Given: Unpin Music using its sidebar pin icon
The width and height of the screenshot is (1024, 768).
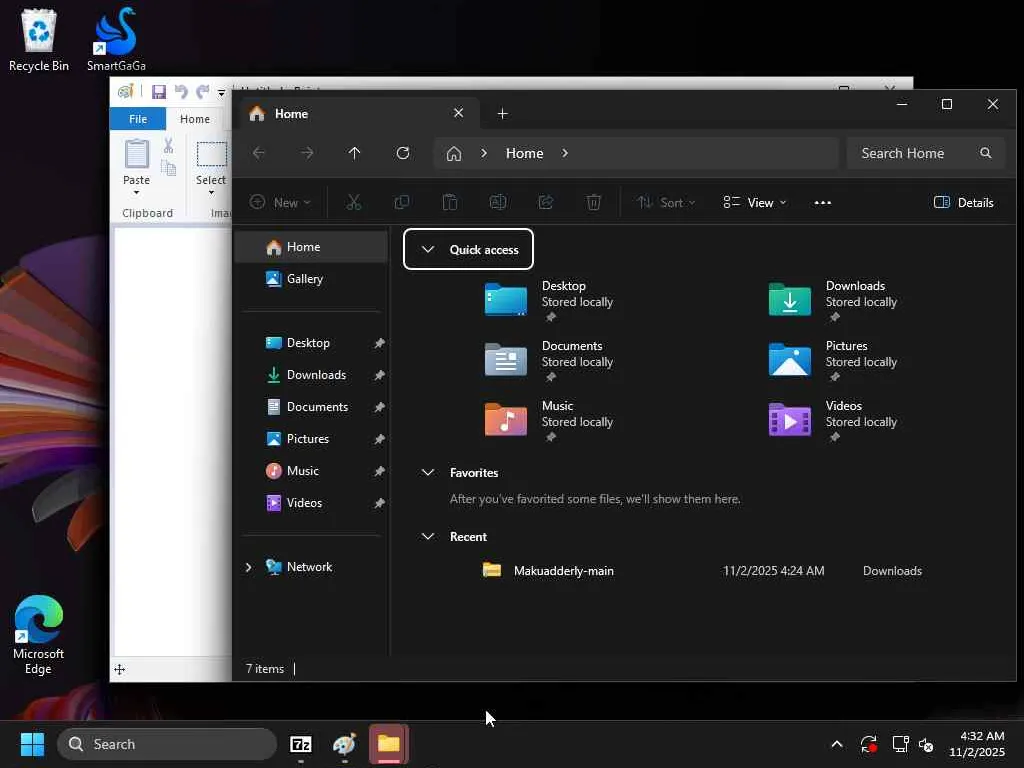Looking at the screenshot, I should (379, 471).
